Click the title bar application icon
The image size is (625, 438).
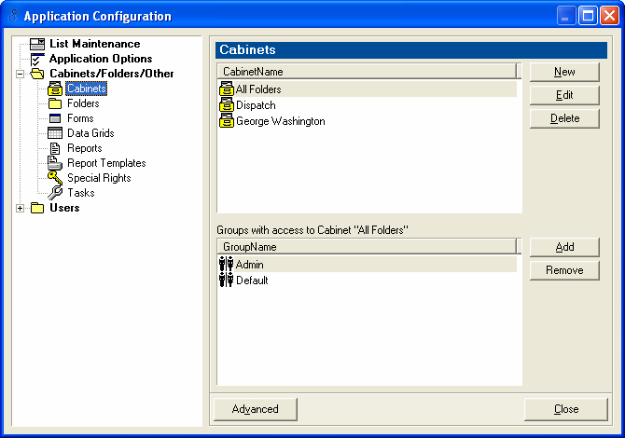14,16
